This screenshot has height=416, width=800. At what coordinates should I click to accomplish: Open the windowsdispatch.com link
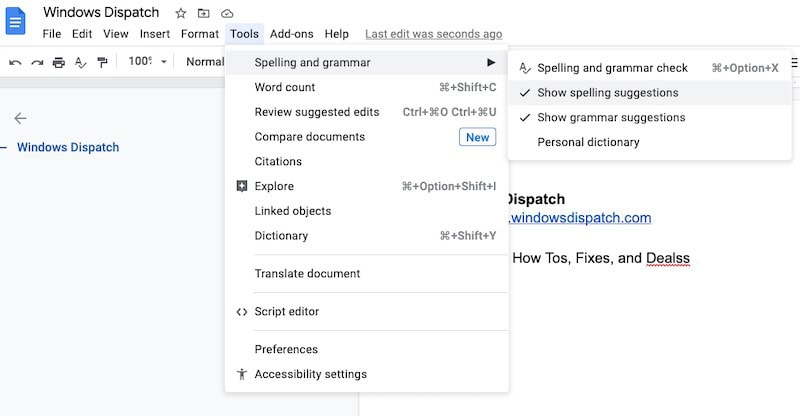pyautogui.click(x=580, y=218)
